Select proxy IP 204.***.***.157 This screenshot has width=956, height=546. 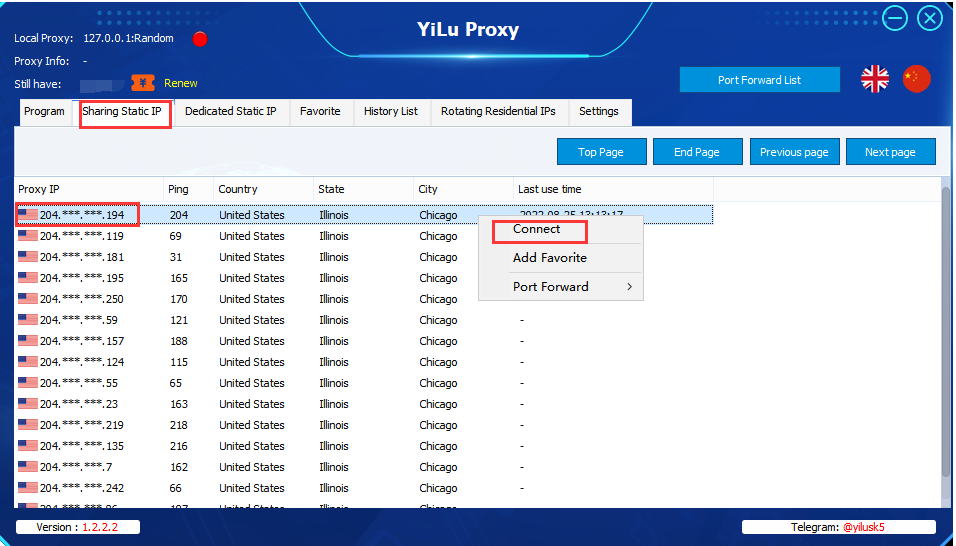pos(82,341)
